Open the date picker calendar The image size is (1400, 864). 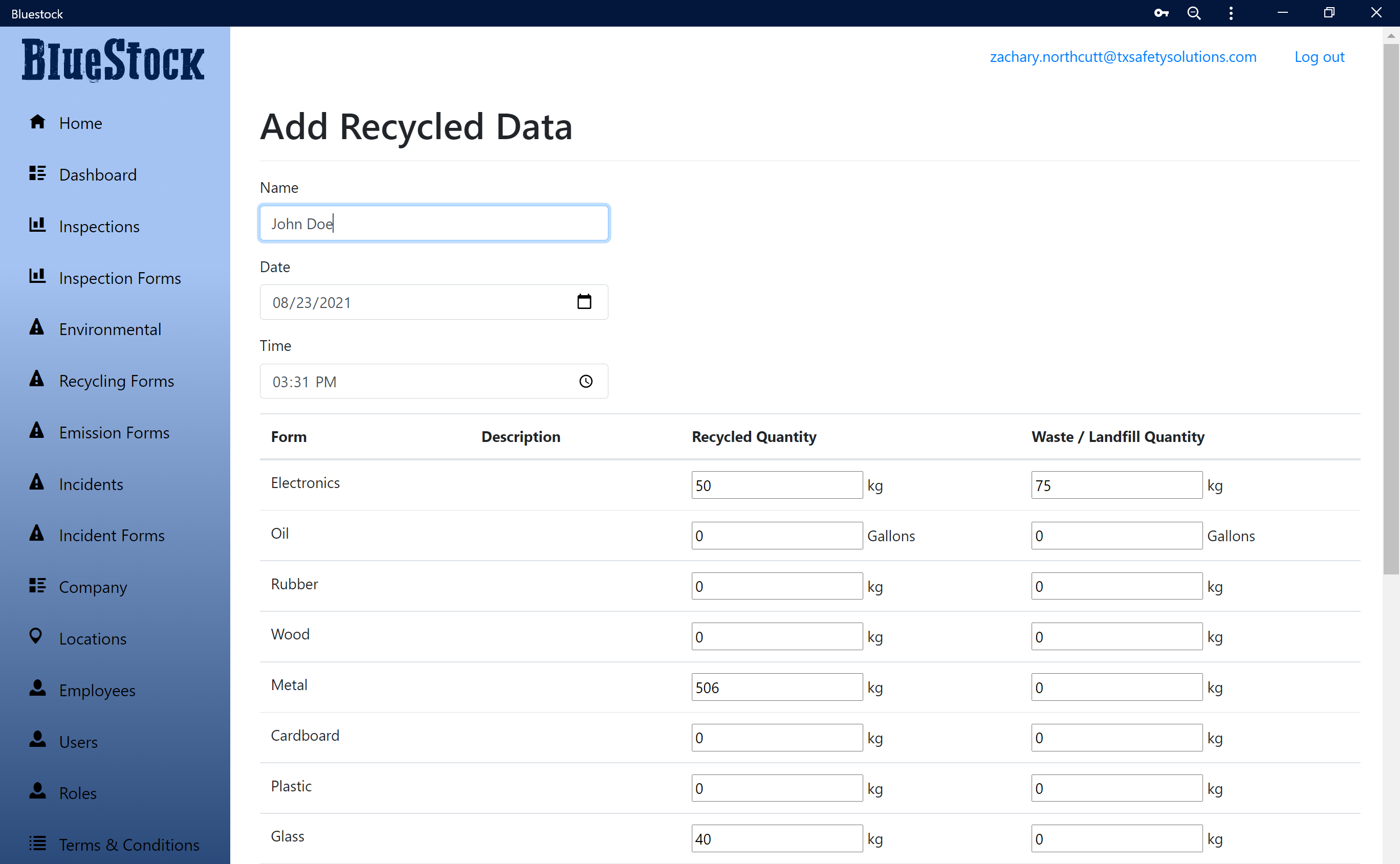click(x=584, y=302)
